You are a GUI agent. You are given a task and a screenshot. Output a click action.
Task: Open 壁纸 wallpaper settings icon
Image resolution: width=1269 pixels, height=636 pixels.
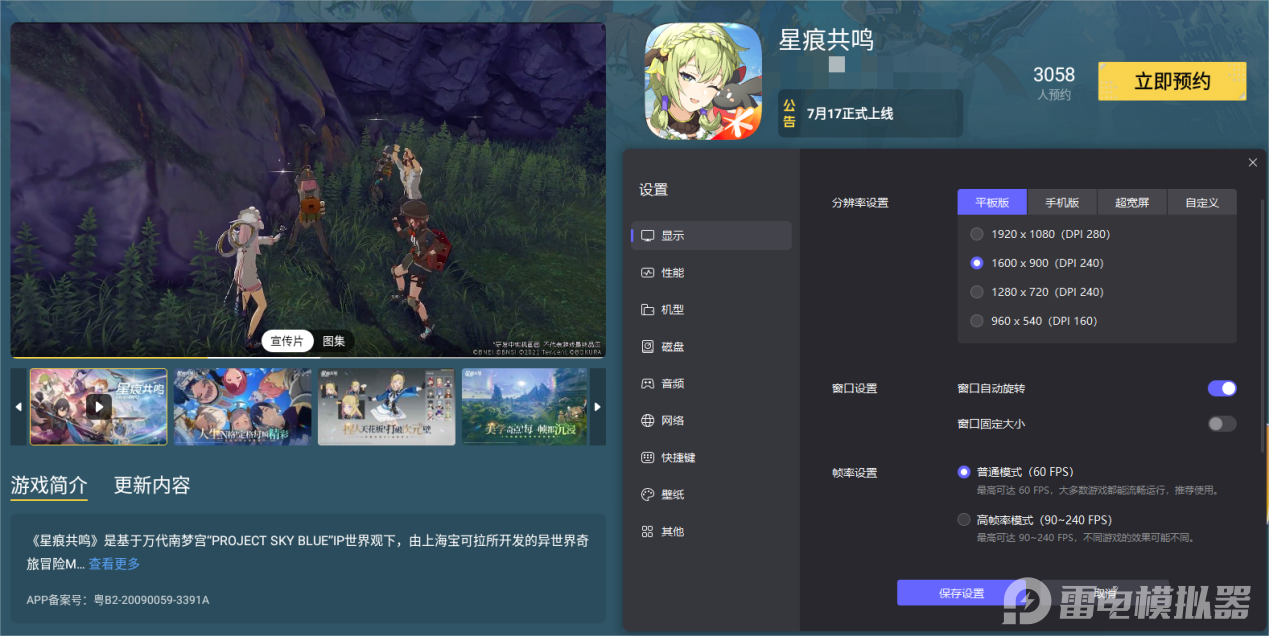[x=648, y=495]
